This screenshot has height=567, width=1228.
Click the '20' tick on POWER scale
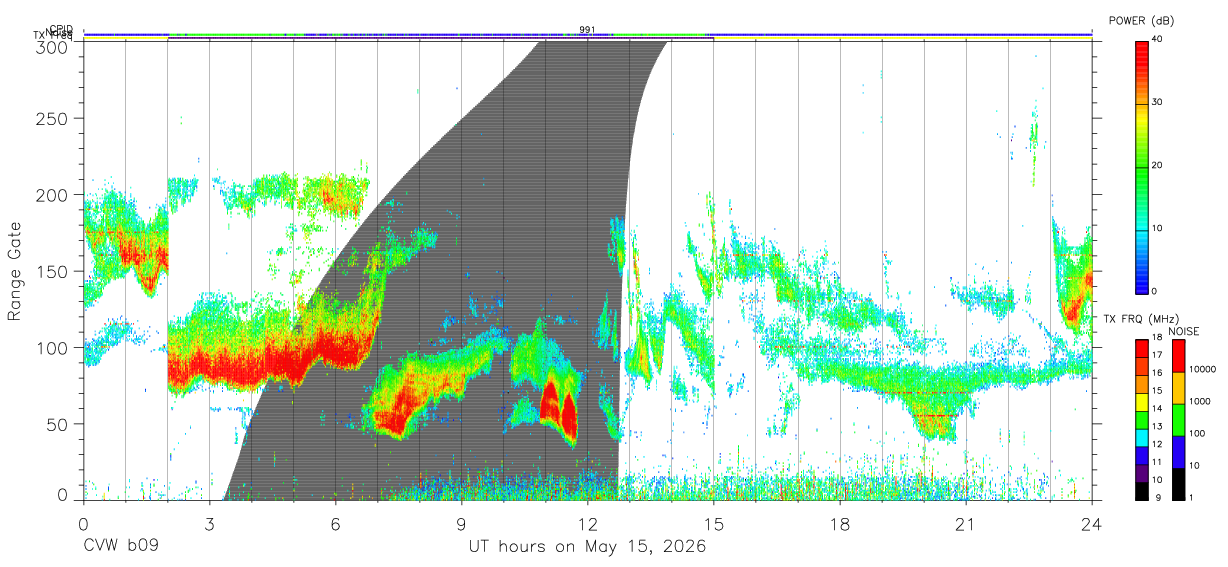[1158, 165]
